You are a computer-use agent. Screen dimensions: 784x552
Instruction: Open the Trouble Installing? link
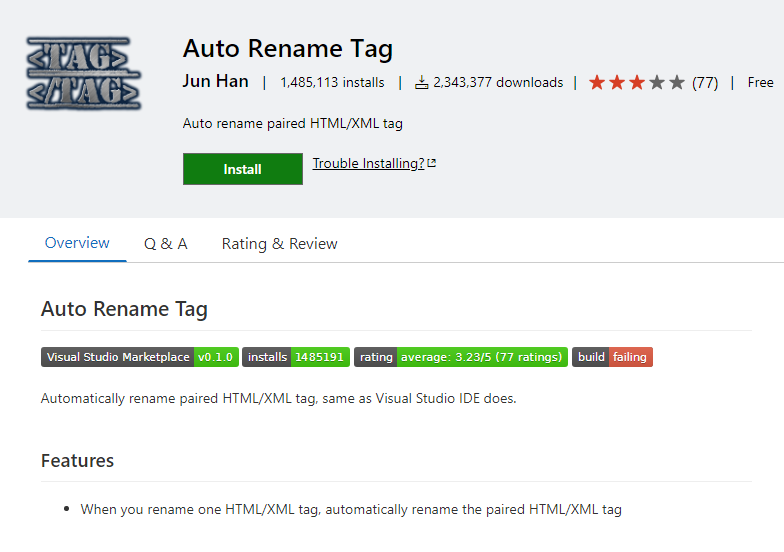(368, 164)
